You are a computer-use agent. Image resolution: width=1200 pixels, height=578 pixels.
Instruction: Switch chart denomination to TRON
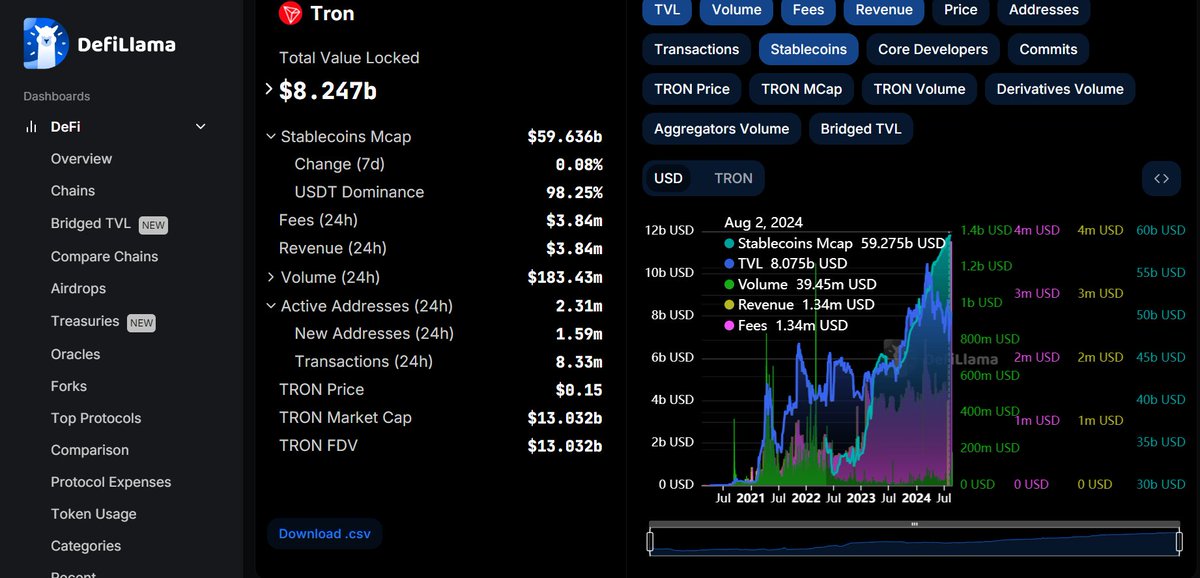pos(731,178)
